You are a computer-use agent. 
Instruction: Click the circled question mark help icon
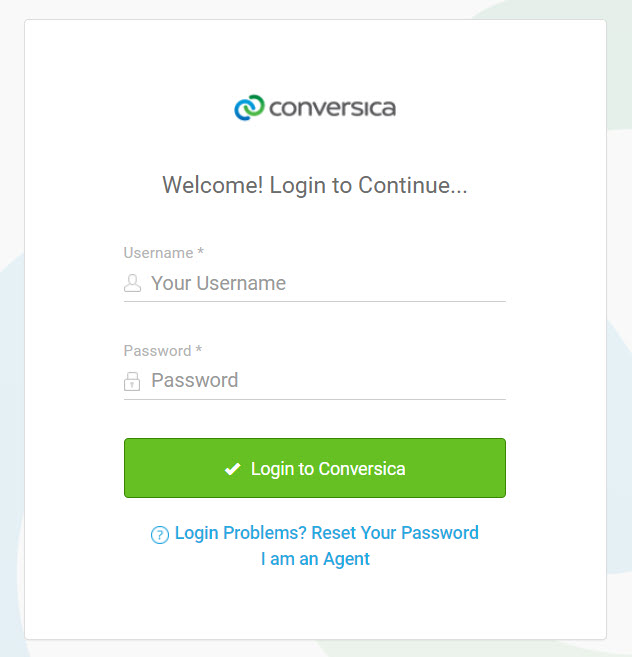pos(160,535)
